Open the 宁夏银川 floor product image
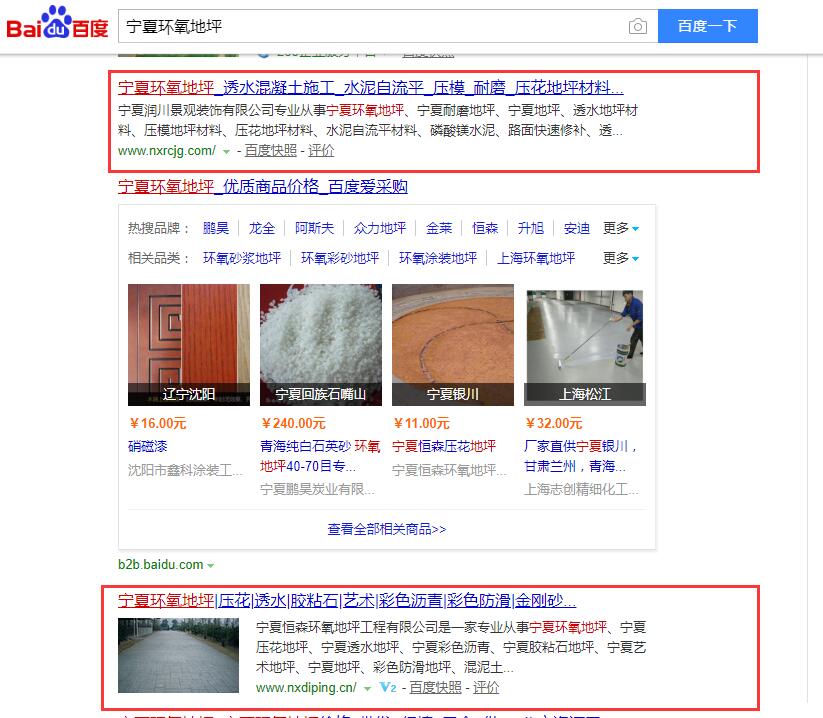The image size is (823, 718). click(453, 345)
